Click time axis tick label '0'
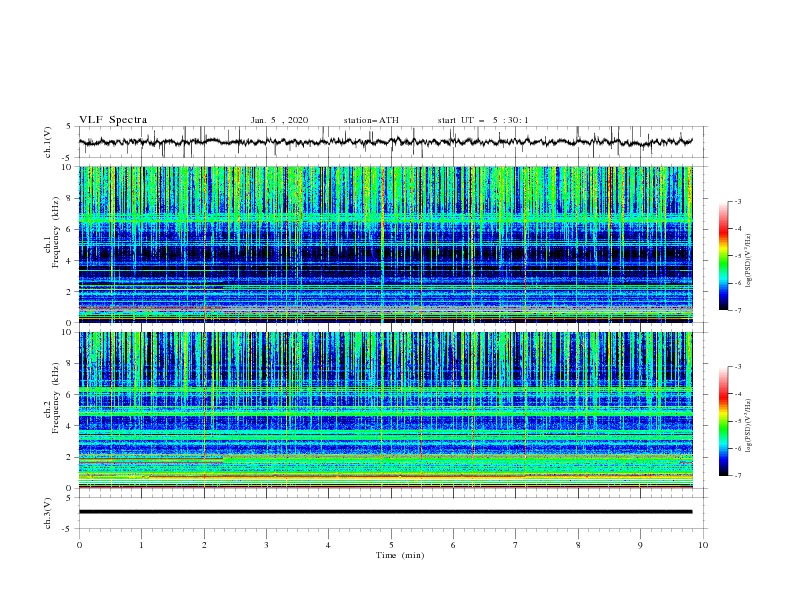This screenshot has width=792, height=612. [x=79, y=545]
